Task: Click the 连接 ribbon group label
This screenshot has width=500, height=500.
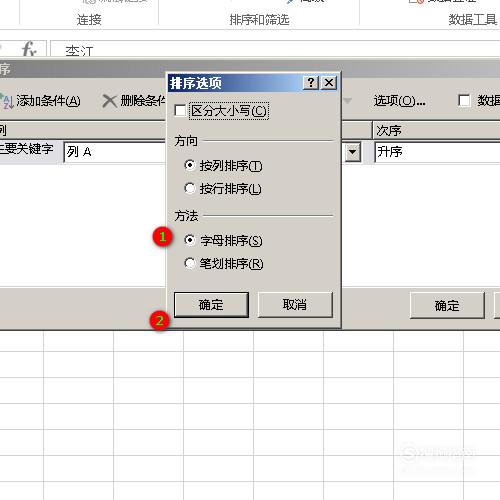Action: (x=89, y=20)
